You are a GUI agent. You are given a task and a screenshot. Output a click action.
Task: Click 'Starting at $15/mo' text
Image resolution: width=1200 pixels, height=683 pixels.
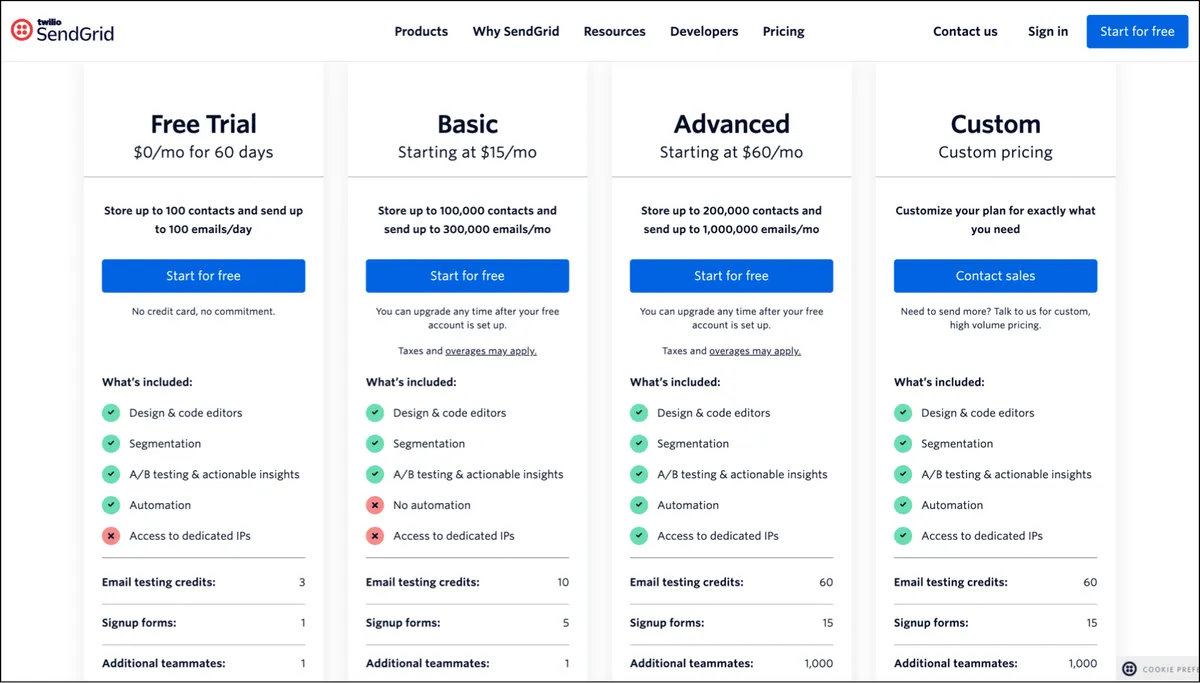pos(467,153)
